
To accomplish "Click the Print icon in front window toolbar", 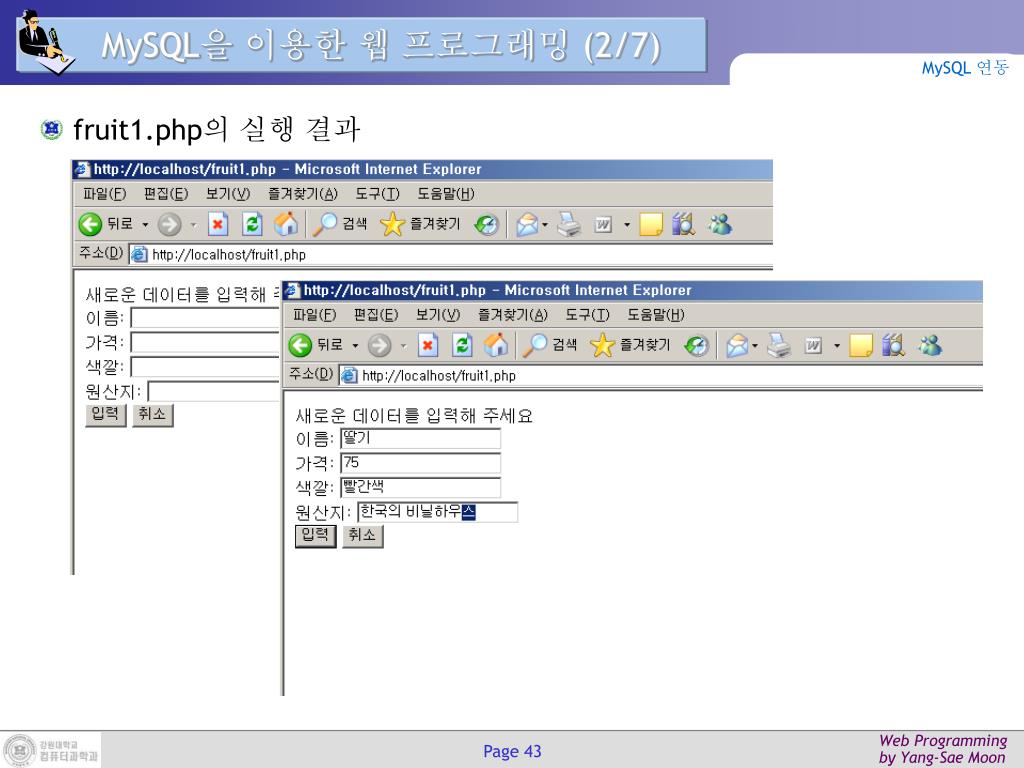I will coord(778,345).
